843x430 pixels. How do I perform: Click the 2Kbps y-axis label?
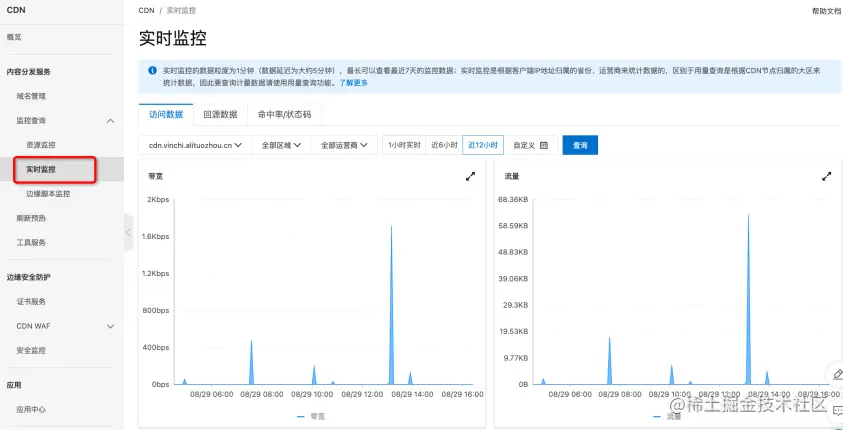click(x=158, y=199)
